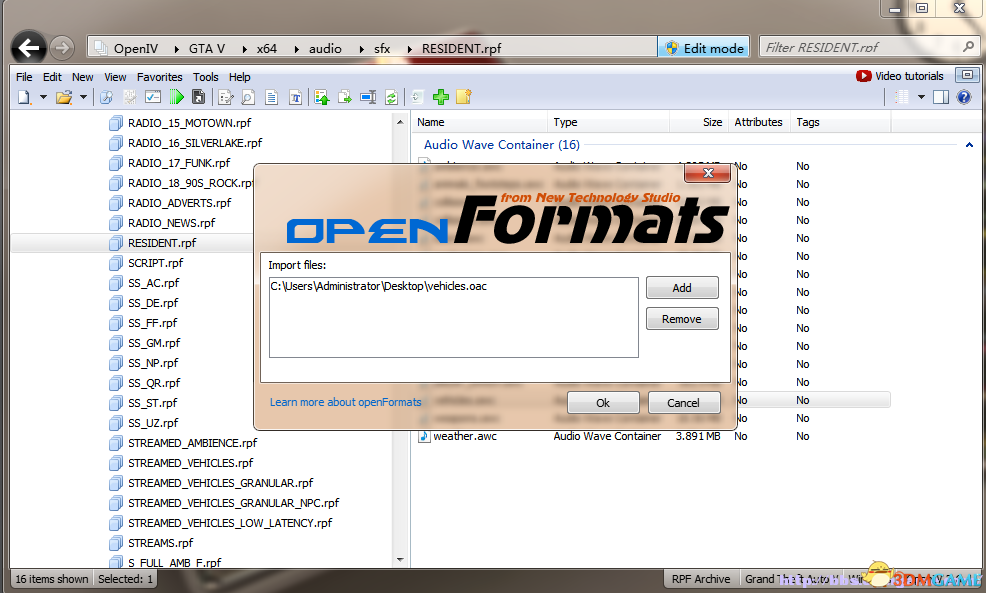Open the File menu
986x593 pixels.
tap(25, 77)
